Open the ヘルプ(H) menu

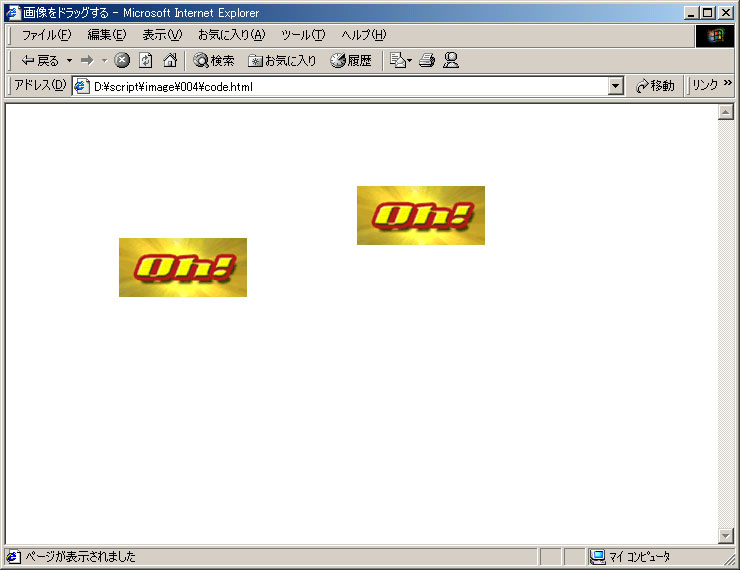[363, 35]
